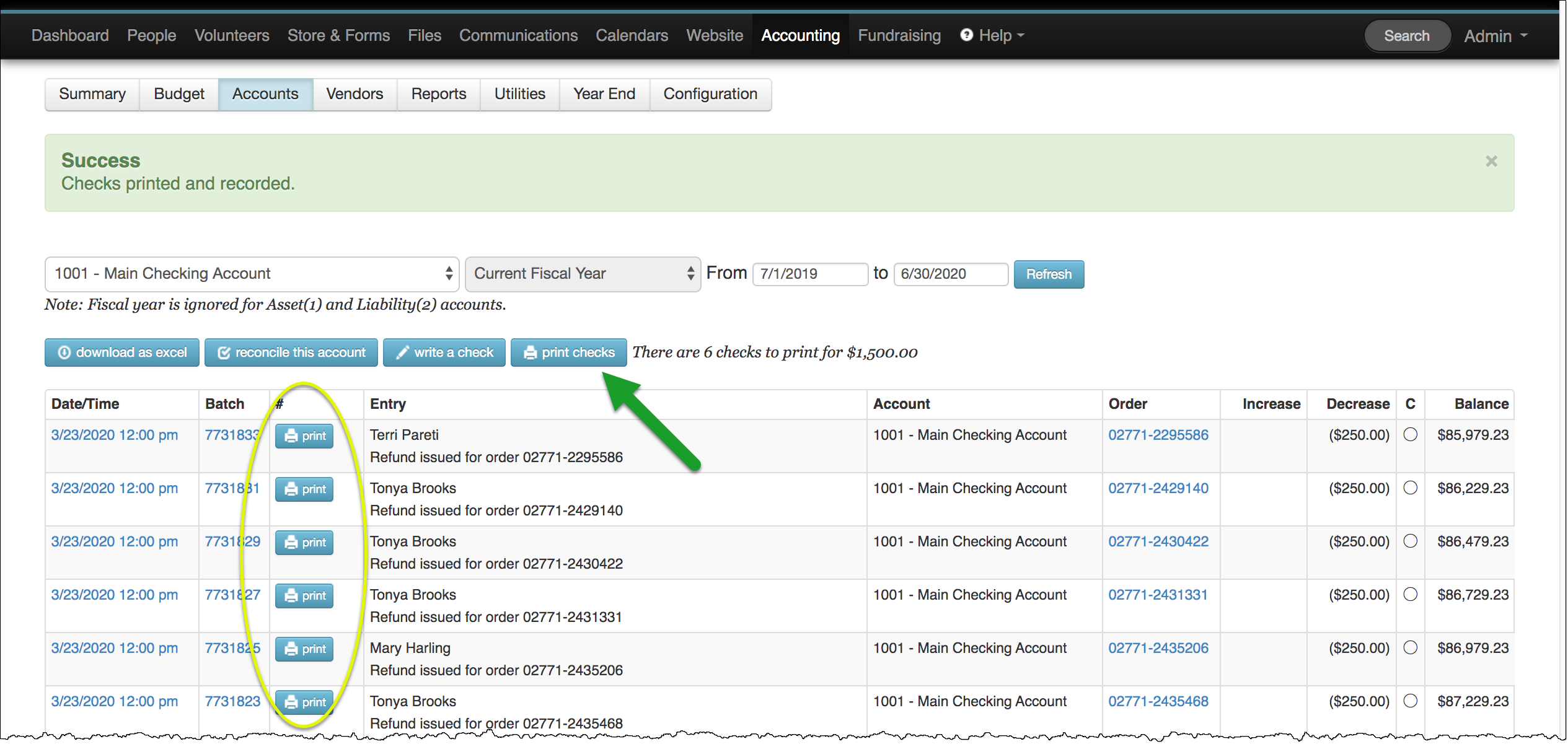The width and height of the screenshot is (1568, 744).
Task: Switch to the Vendors tab
Action: click(355, 94)
